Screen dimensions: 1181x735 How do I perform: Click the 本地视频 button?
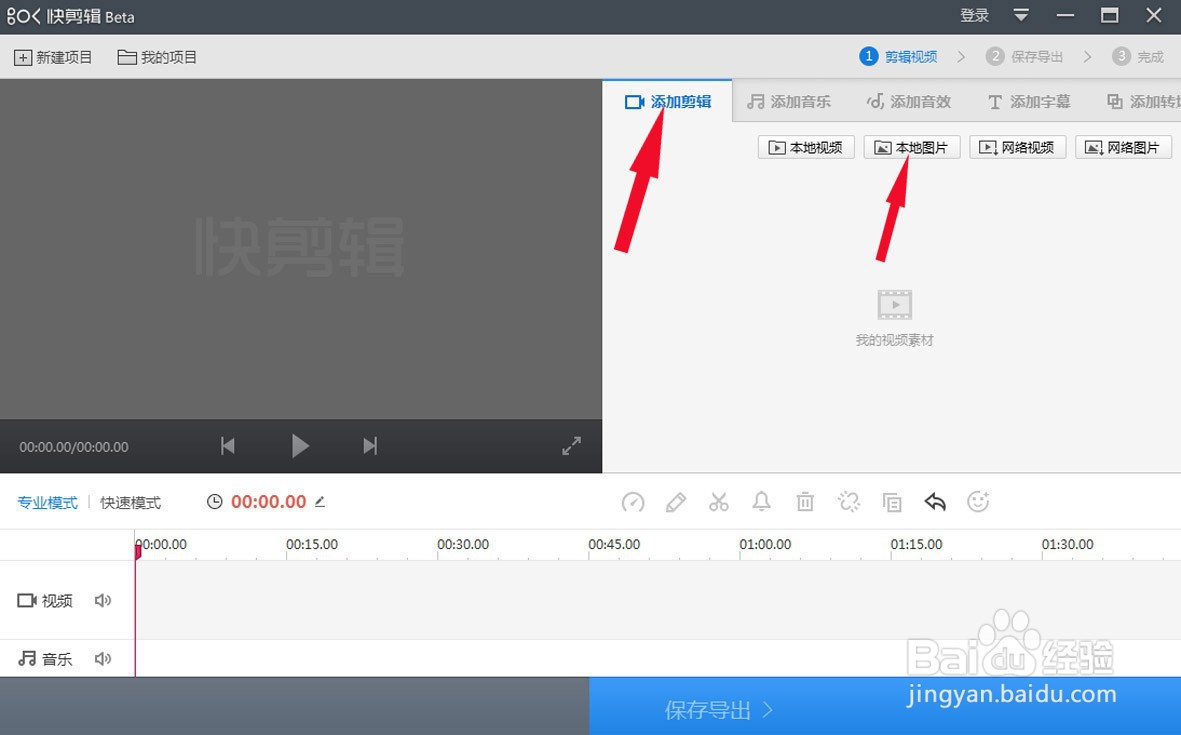coord(806,148)
